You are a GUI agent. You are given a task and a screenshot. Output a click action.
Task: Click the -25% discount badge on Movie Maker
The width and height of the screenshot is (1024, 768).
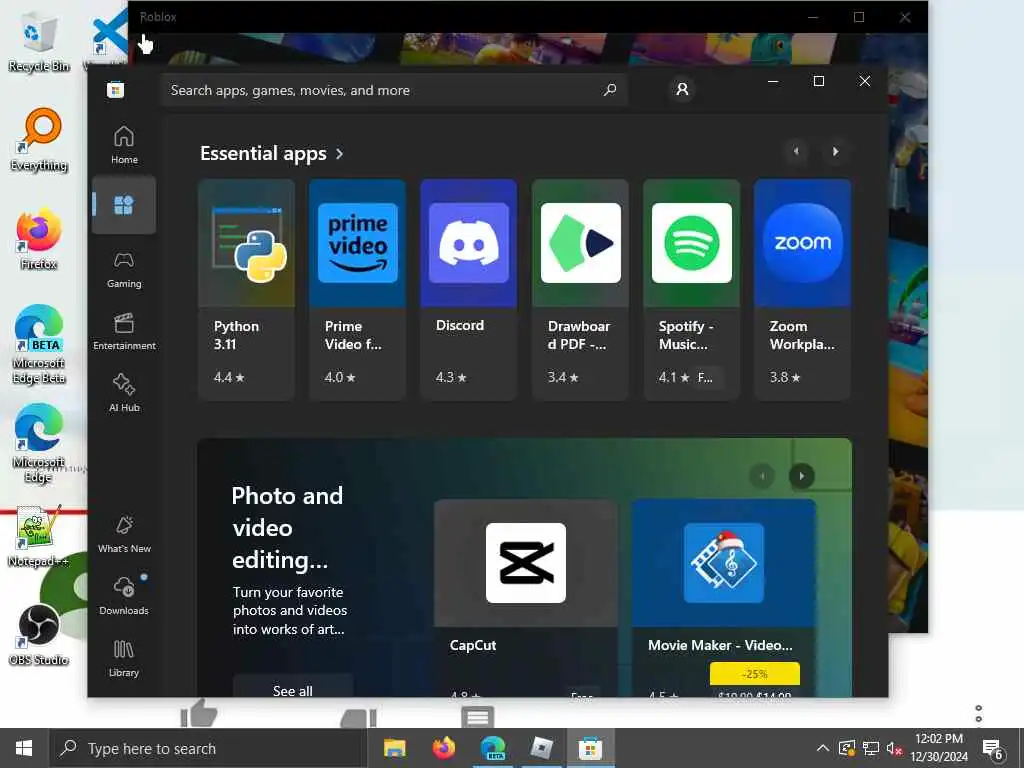coord(754,673)
